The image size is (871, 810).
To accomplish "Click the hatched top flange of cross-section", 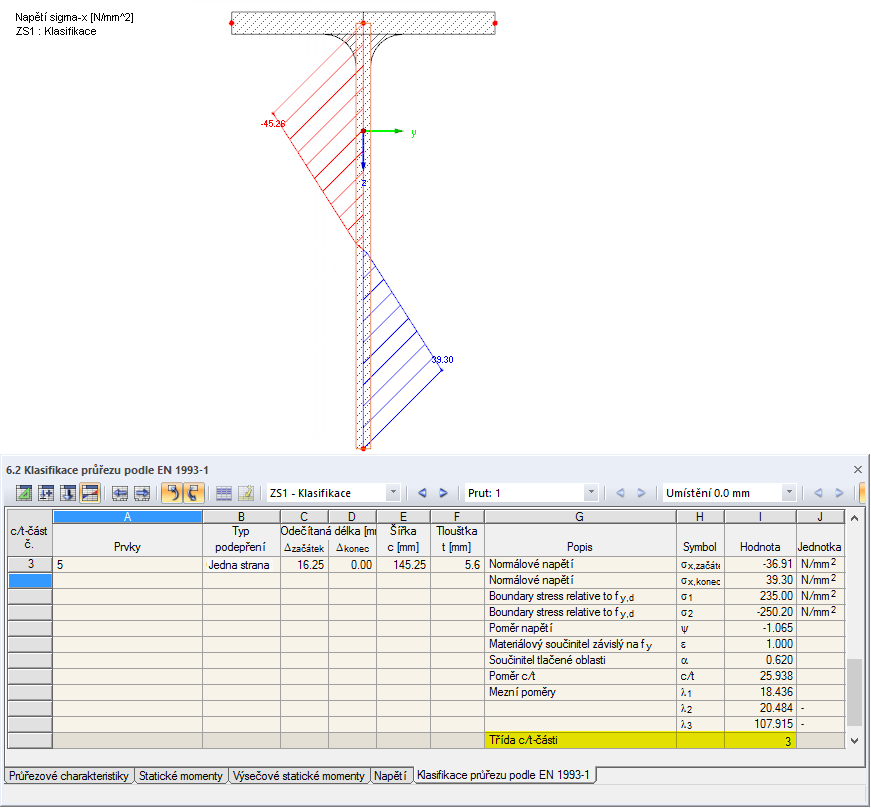I will coord(363,23).
